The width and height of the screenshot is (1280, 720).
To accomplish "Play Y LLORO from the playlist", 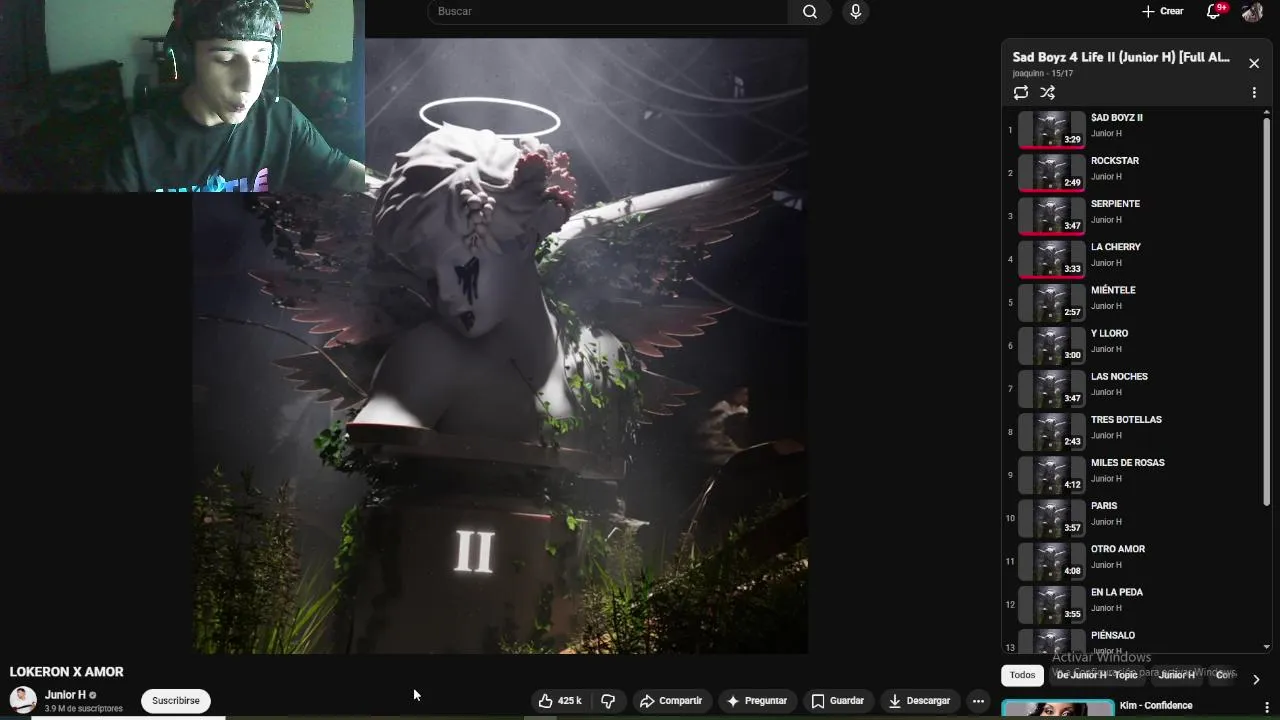I will [x=1132, y=344].
